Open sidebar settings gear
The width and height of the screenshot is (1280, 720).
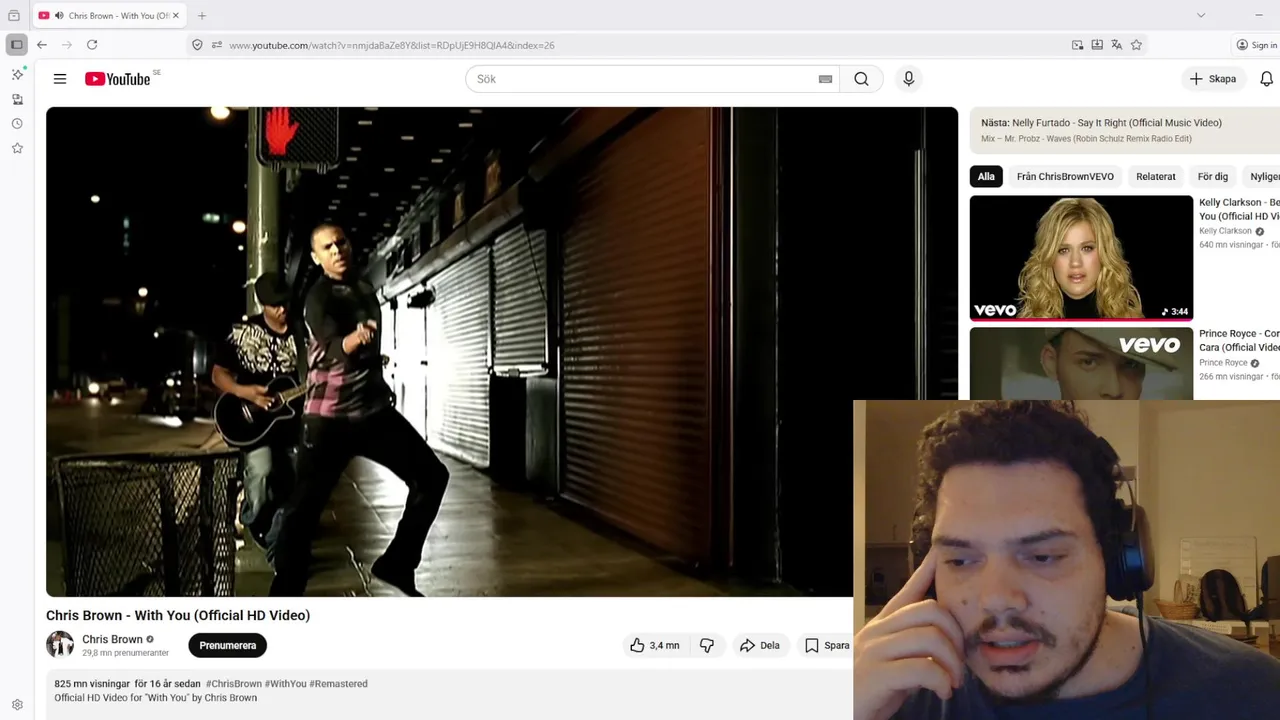tap(17, 705)
